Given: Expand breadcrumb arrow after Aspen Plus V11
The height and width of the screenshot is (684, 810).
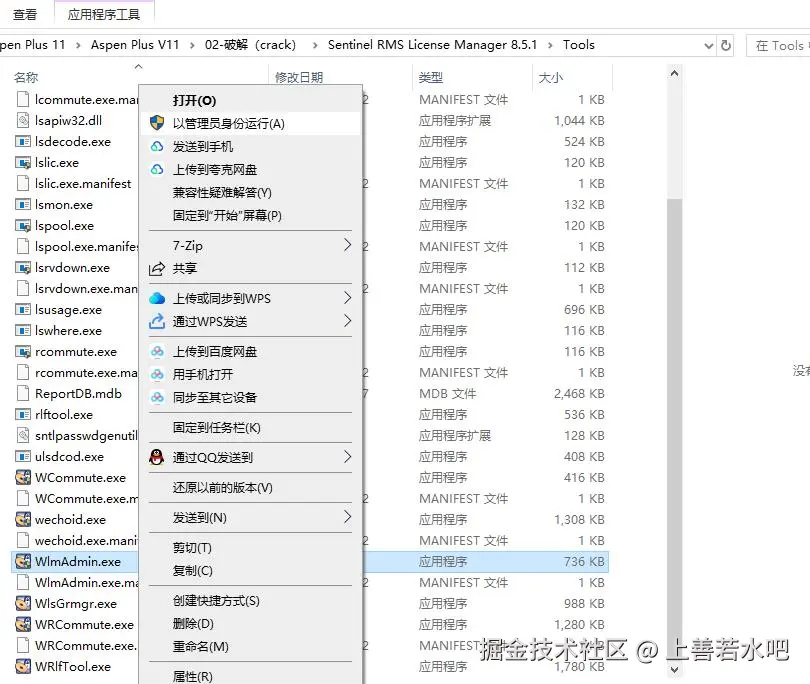Looking at the screenshot, I should point(192,45).
